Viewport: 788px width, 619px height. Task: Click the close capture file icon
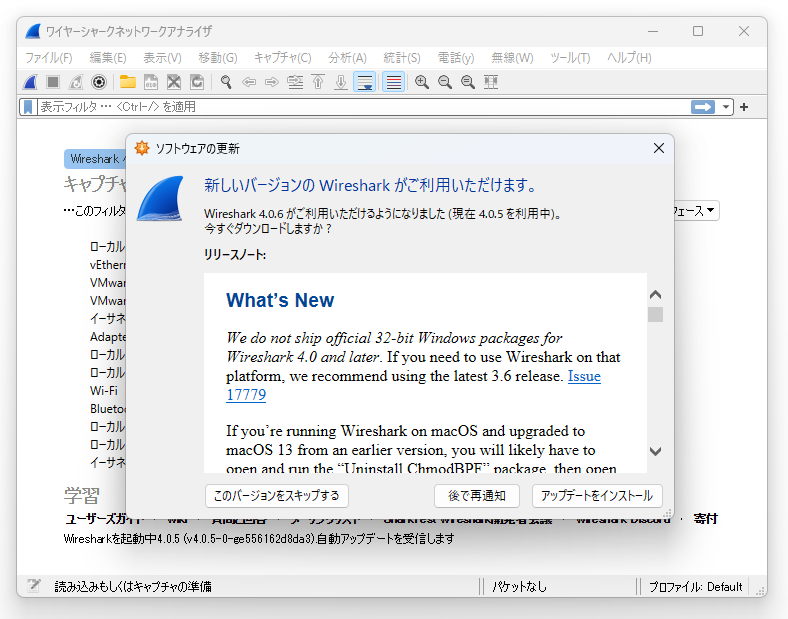(174, 82)
